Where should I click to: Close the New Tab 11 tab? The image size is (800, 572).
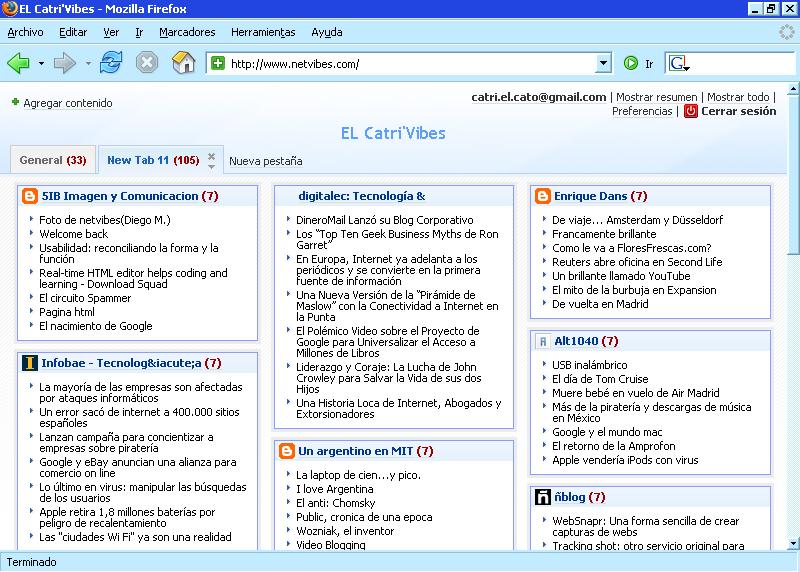(212, 156)
